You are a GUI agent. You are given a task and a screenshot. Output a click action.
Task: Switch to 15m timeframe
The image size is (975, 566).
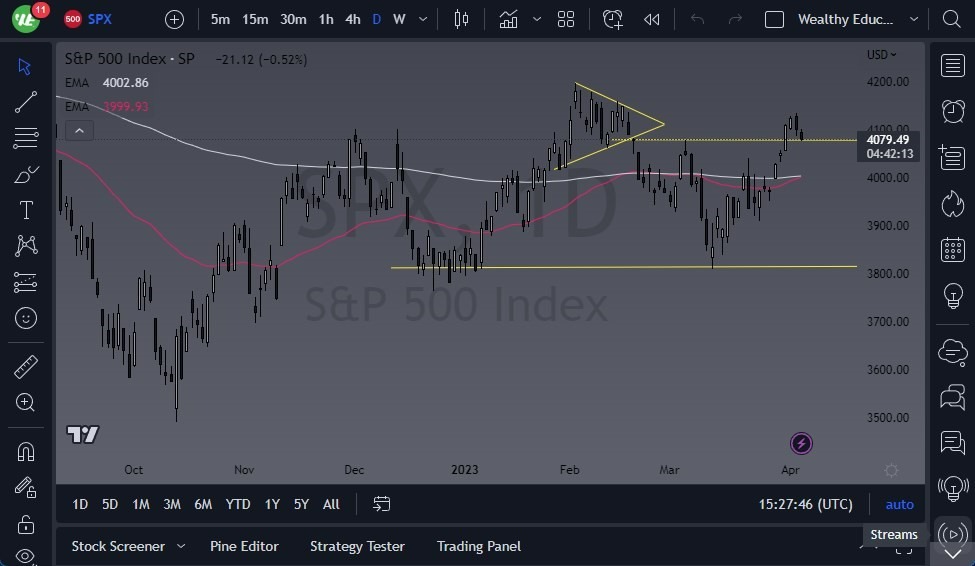255,19
